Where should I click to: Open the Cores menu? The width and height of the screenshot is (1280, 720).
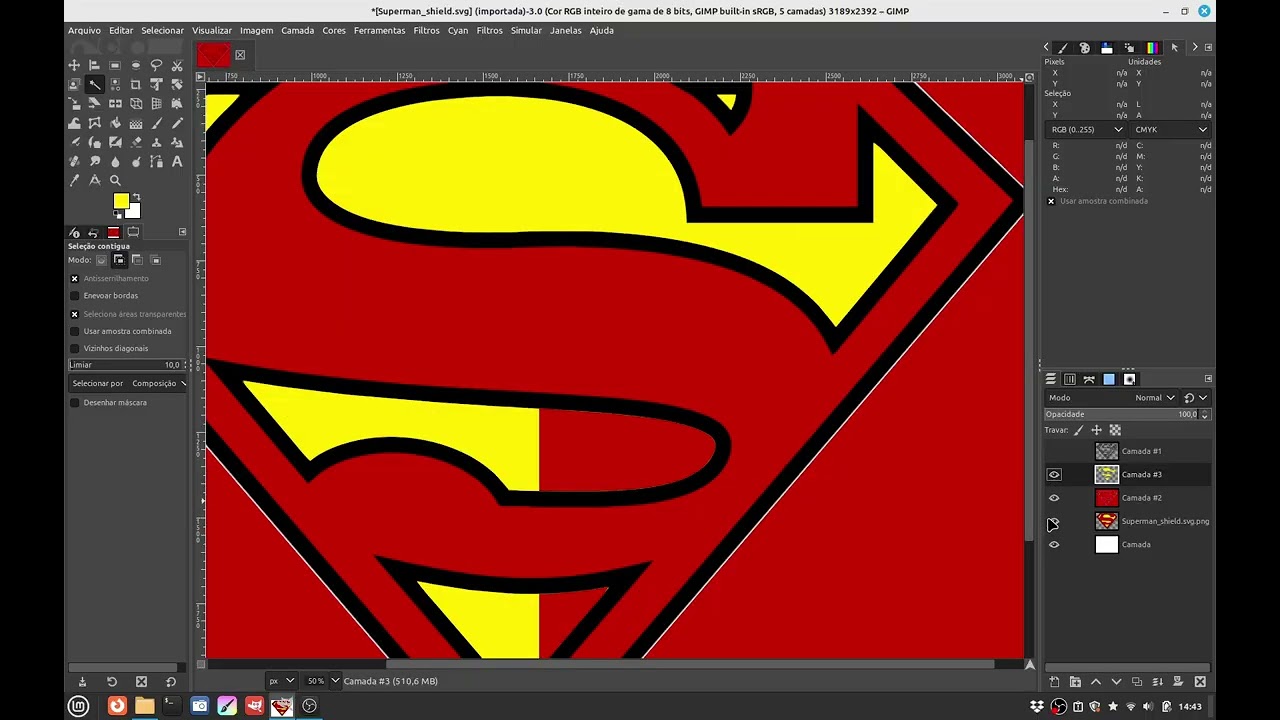pyautogui.click(x=334, y=30)
